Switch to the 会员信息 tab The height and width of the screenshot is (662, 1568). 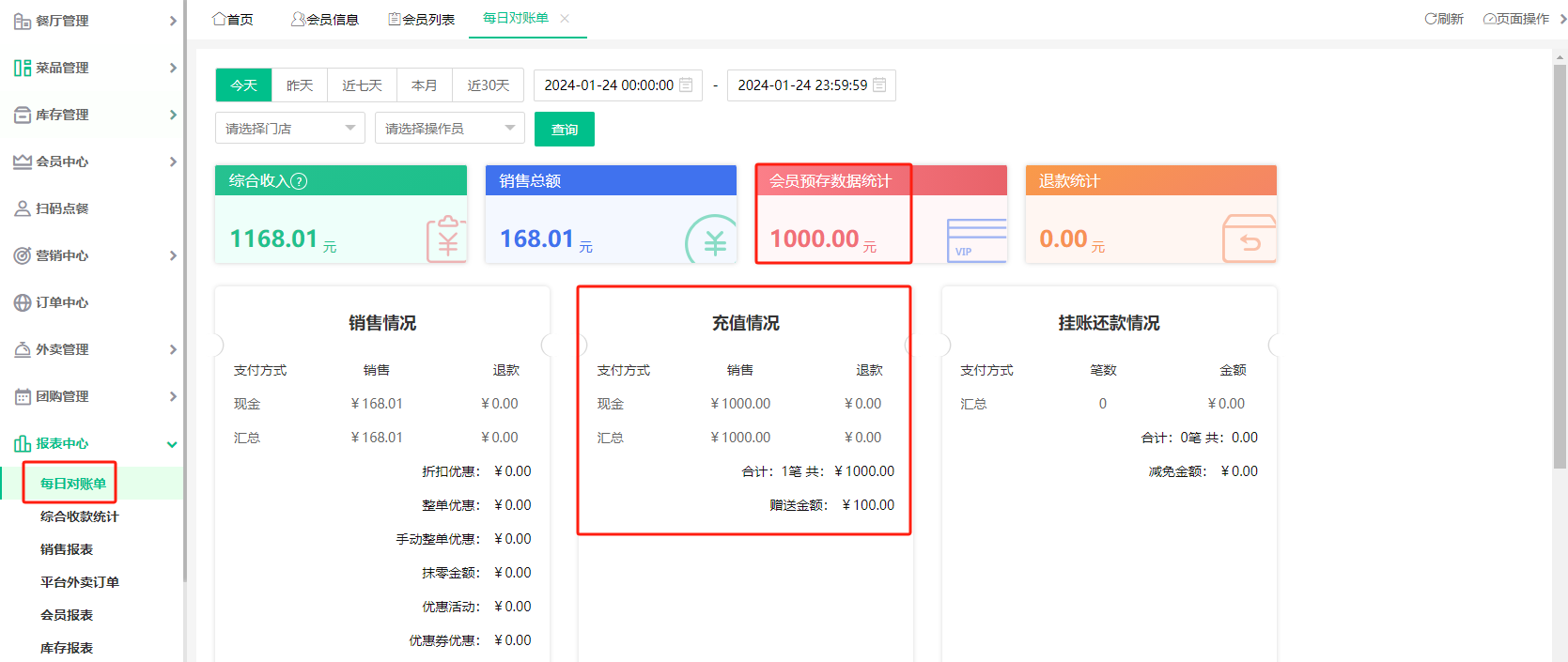(324, 19)
